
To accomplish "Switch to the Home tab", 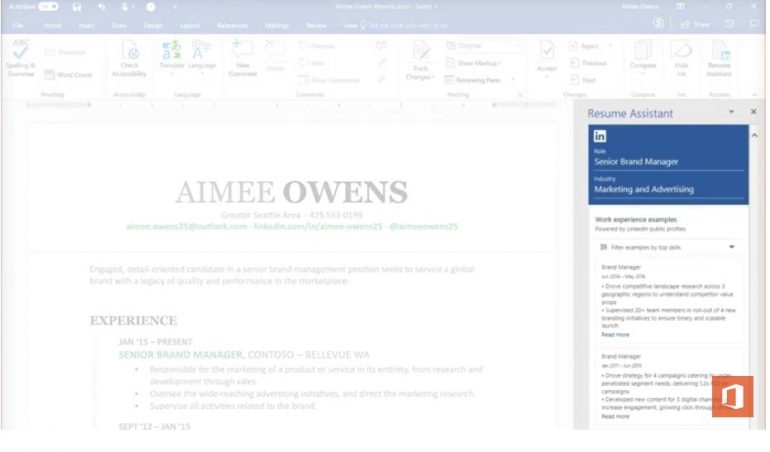I will [x=52, y=25].
